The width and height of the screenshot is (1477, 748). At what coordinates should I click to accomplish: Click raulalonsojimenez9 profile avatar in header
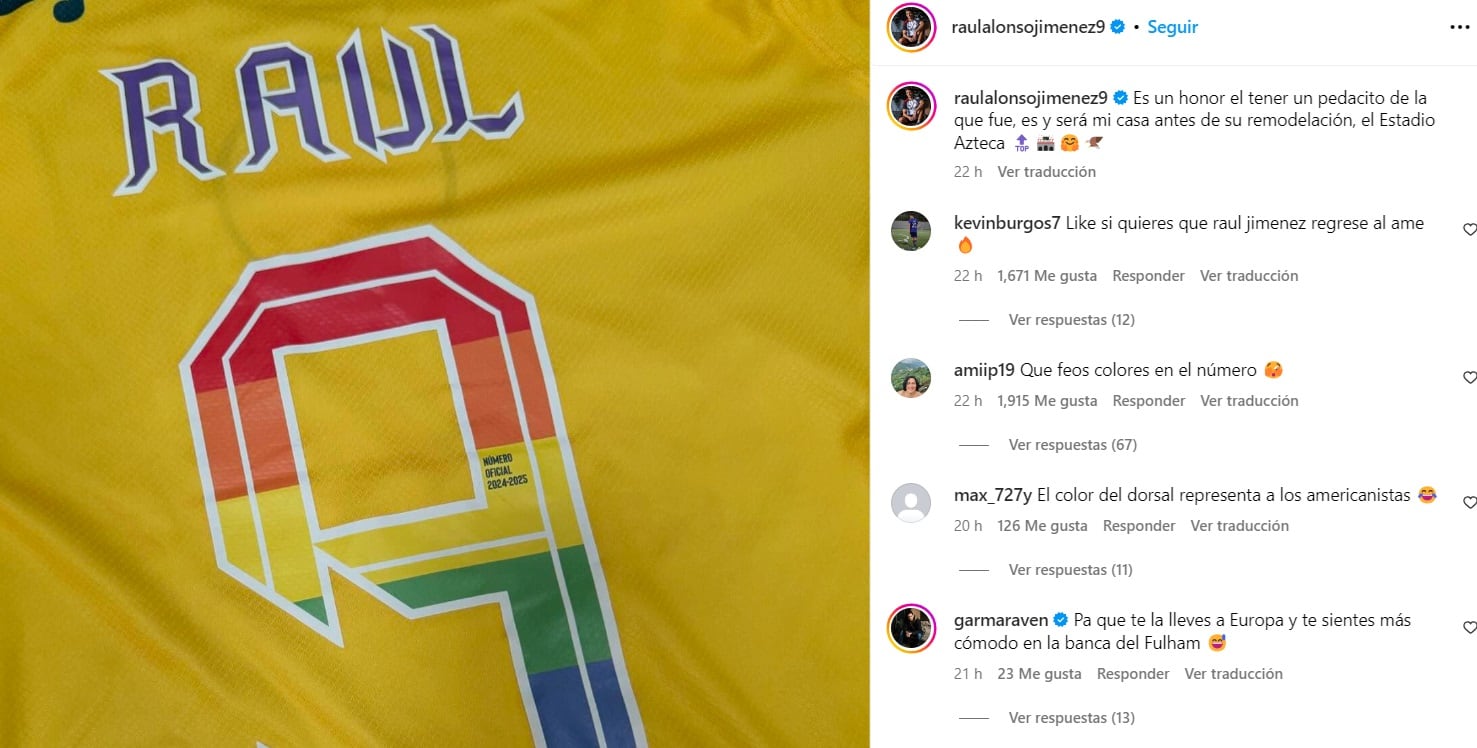pyautogui.click(x=911, y=27)
